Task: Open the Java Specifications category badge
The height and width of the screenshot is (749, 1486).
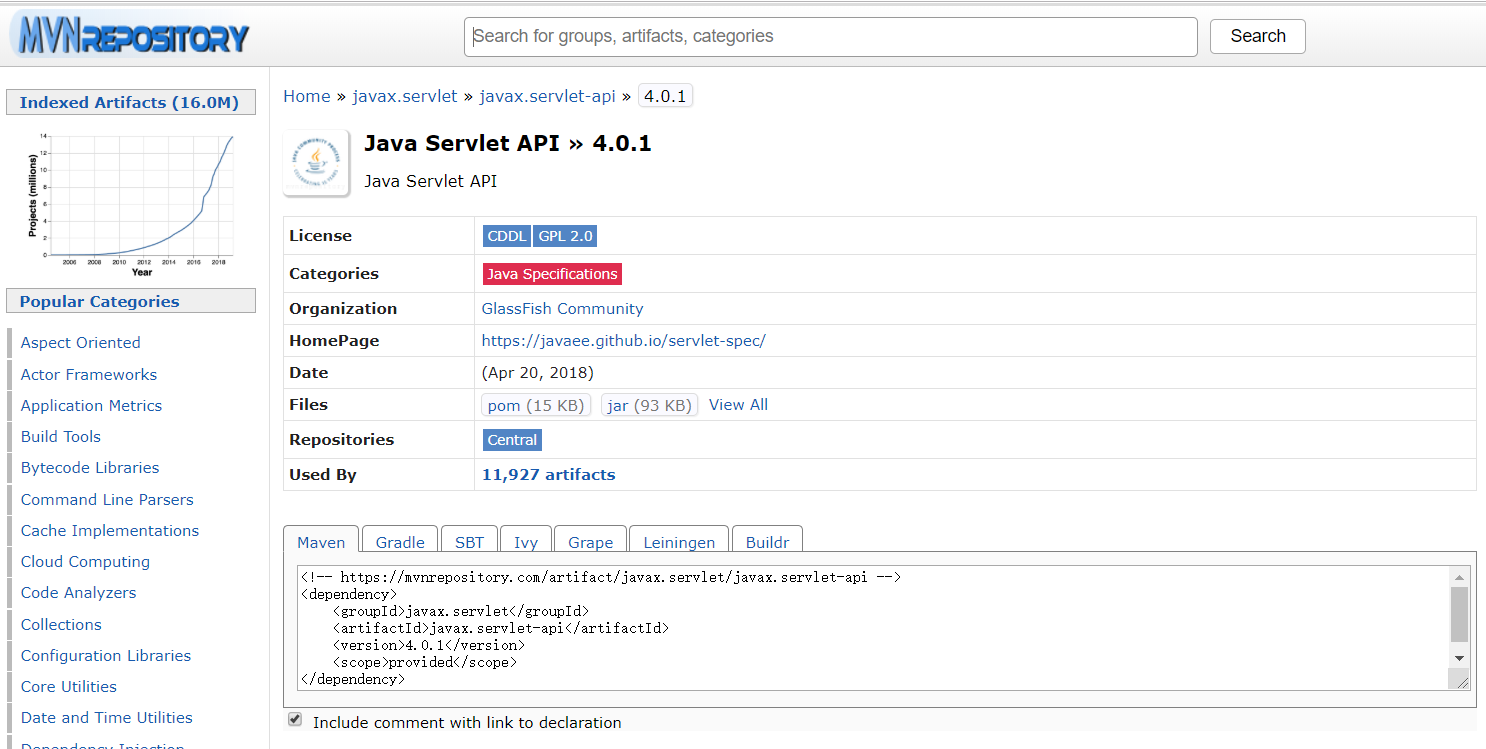Action: tap(552, 273)
